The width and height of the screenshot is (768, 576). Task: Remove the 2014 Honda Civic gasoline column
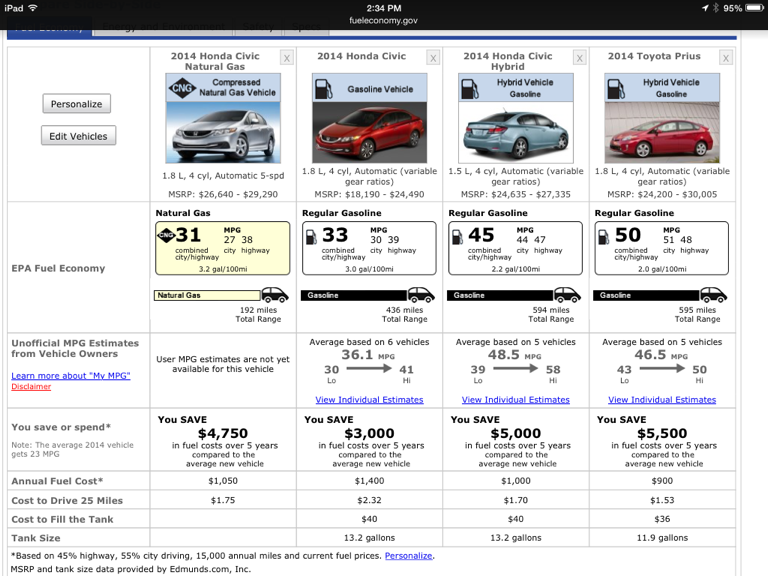pyautogui.click(x=433, y=58)
